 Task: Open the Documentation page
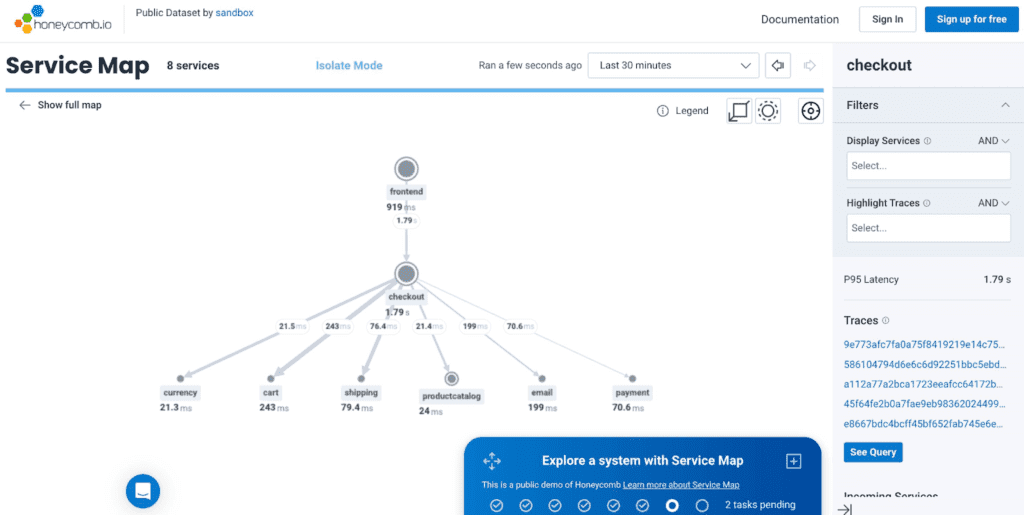[x=799, y=19]
